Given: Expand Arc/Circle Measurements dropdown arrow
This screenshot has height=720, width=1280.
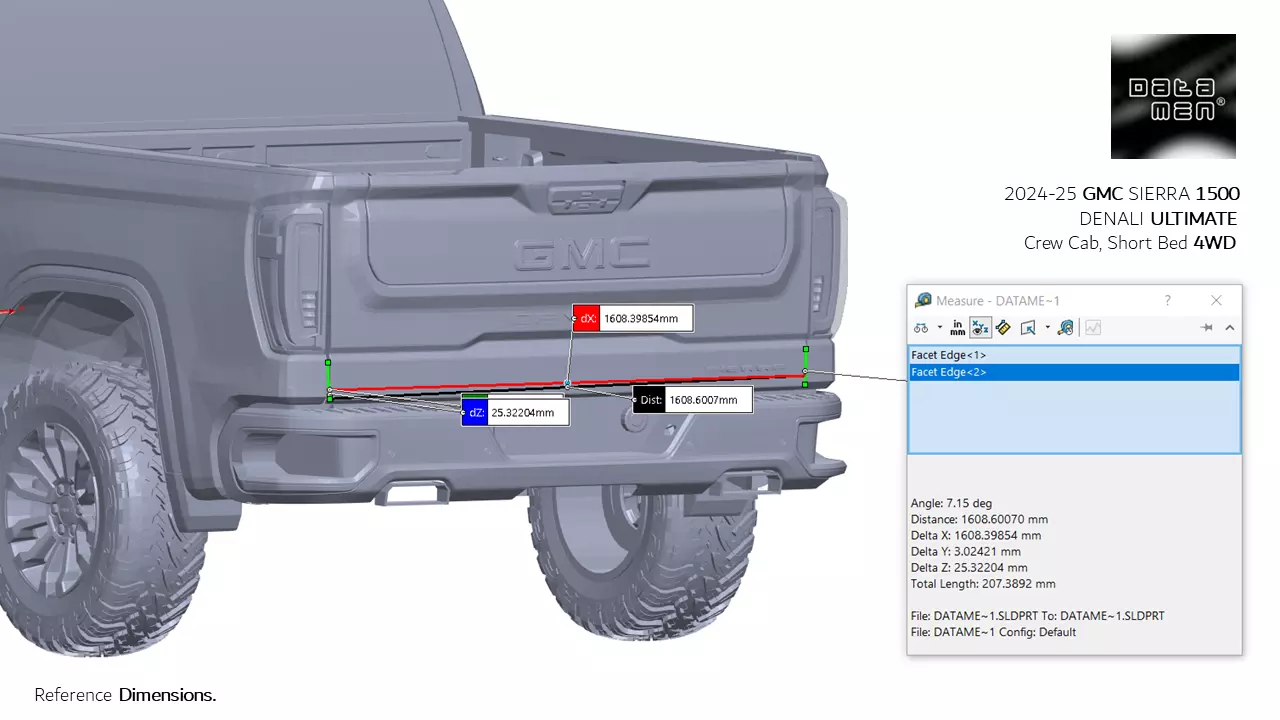Looking at the screenshot, I should coord(939,328).
